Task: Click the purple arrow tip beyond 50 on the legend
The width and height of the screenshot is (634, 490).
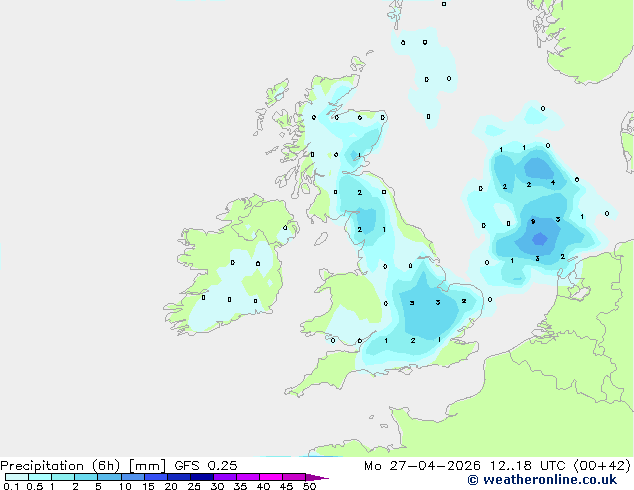Action: coord(317,477)
